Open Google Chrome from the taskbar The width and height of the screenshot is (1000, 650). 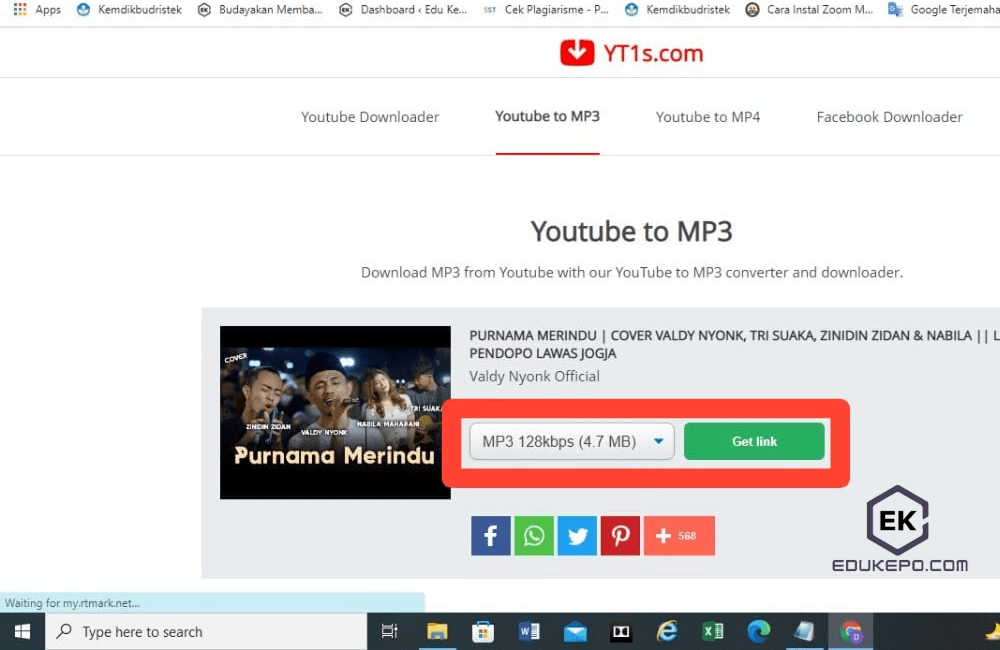[851, 630]
